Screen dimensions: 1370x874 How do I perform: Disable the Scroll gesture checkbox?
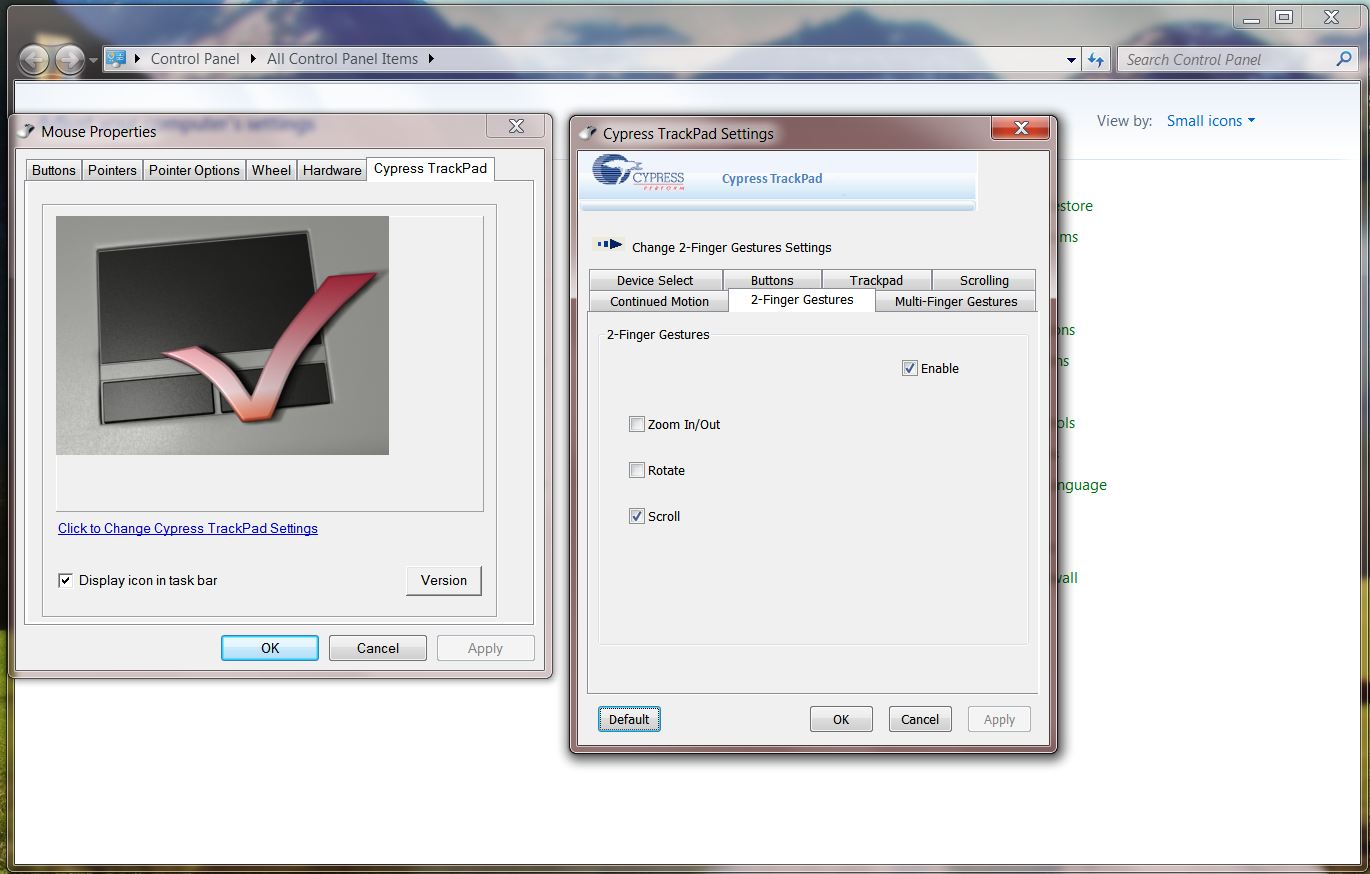[x=636, y=516]
